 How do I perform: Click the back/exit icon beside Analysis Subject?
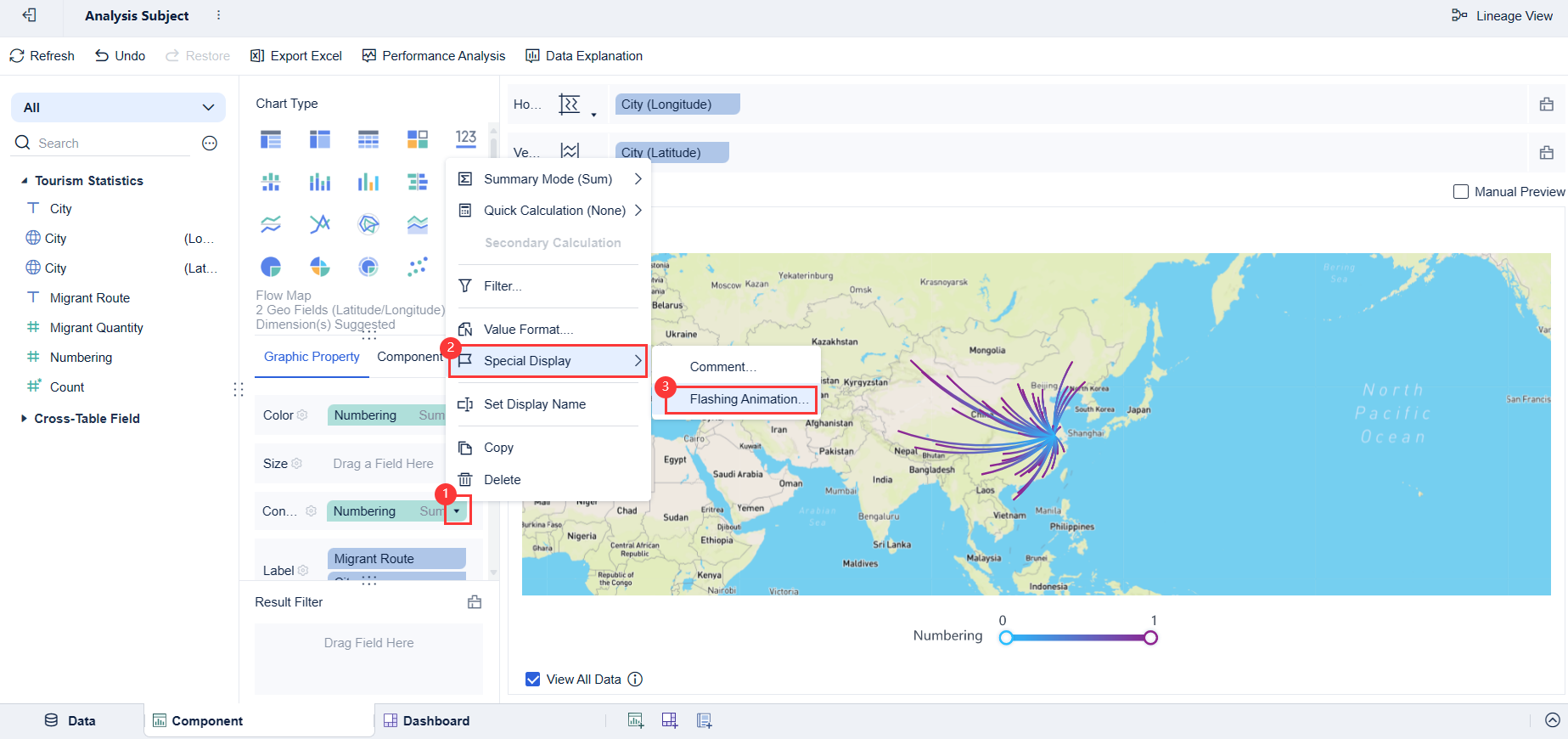[x=30, y=15]
